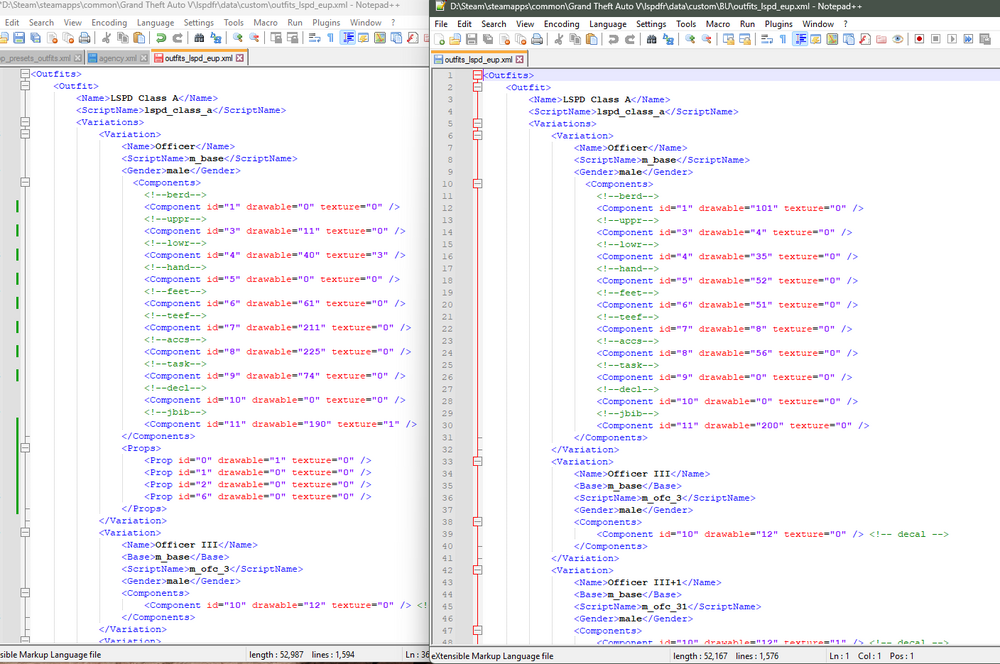
Task: Start macro recording in right window
Action: pos(919,40)
